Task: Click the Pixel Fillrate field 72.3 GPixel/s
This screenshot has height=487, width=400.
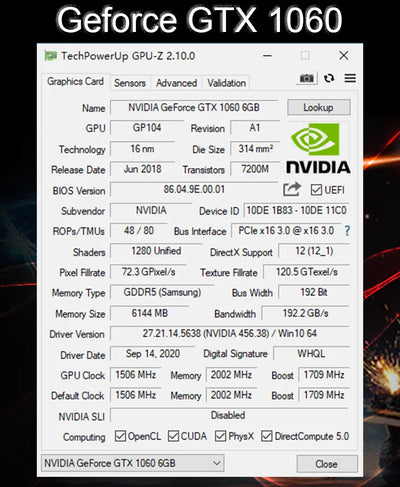Action: 148,272
